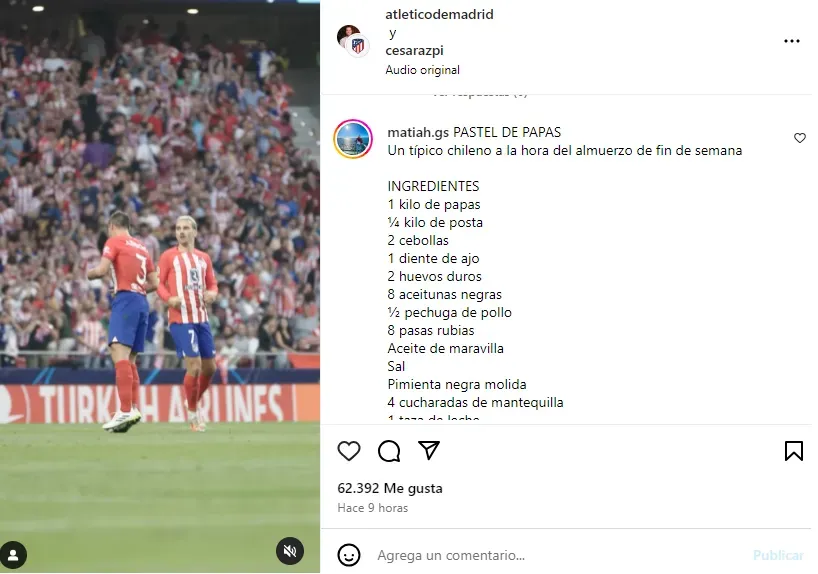Like the post with the heart icon

pyautogui.click(x=348, y=451)
